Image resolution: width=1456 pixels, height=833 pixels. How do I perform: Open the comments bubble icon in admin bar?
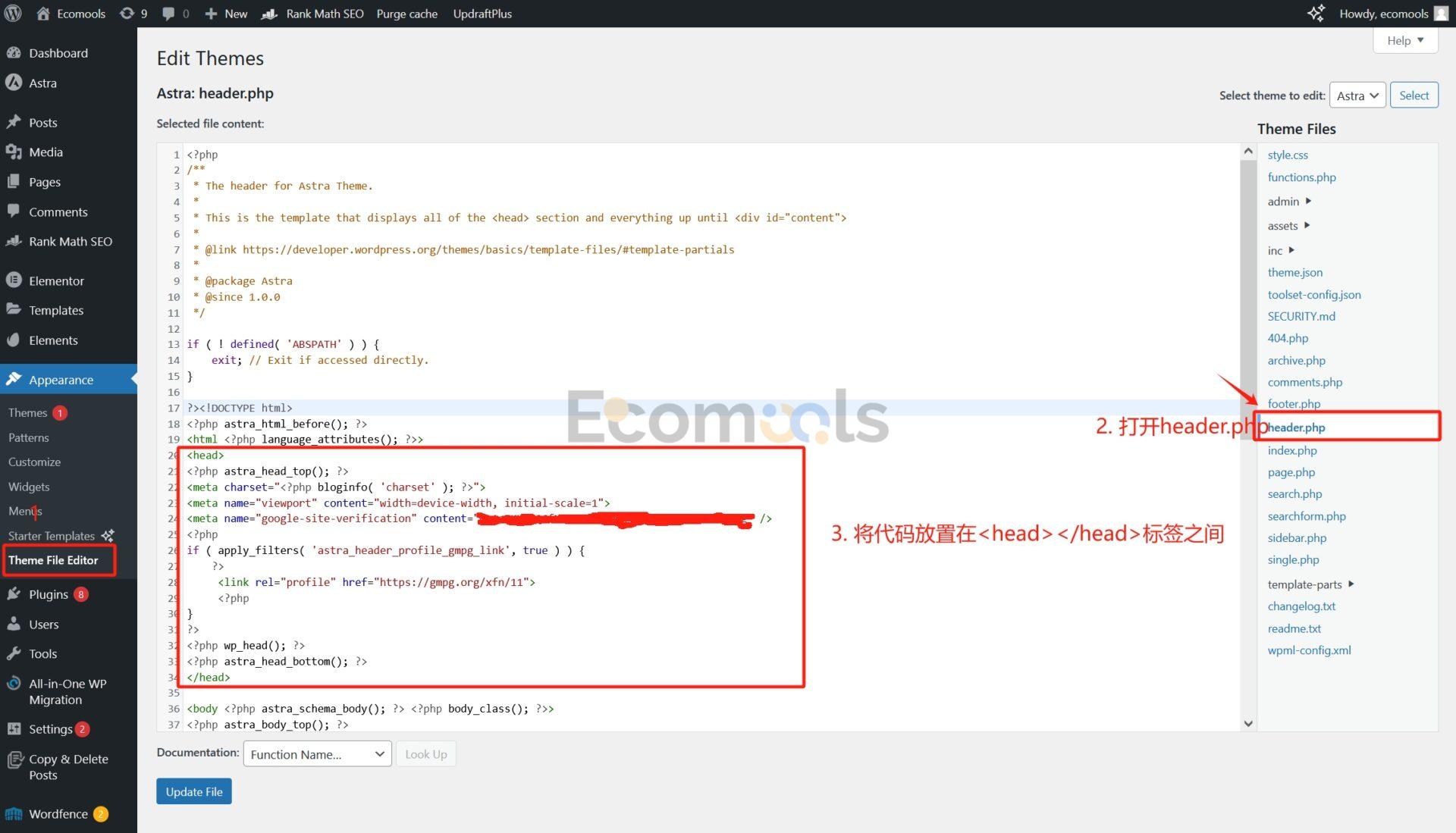coord(168,14)
